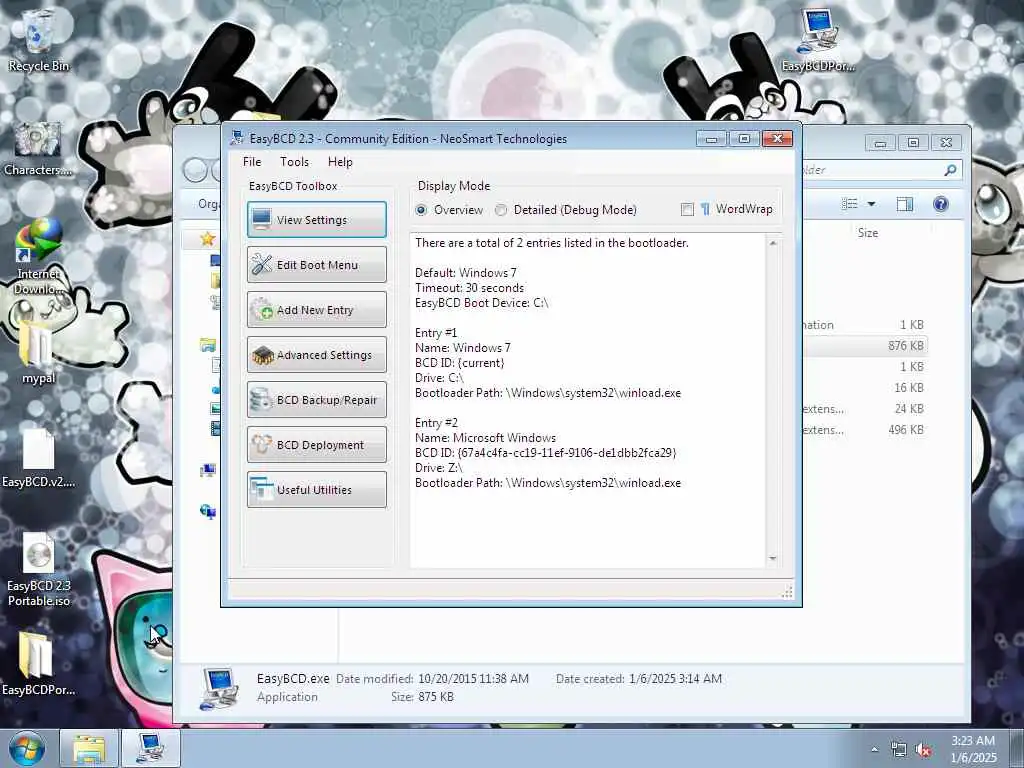Click the change view icon in Explorer
This screenshot has width=1024, height=768.
(850, 204)
